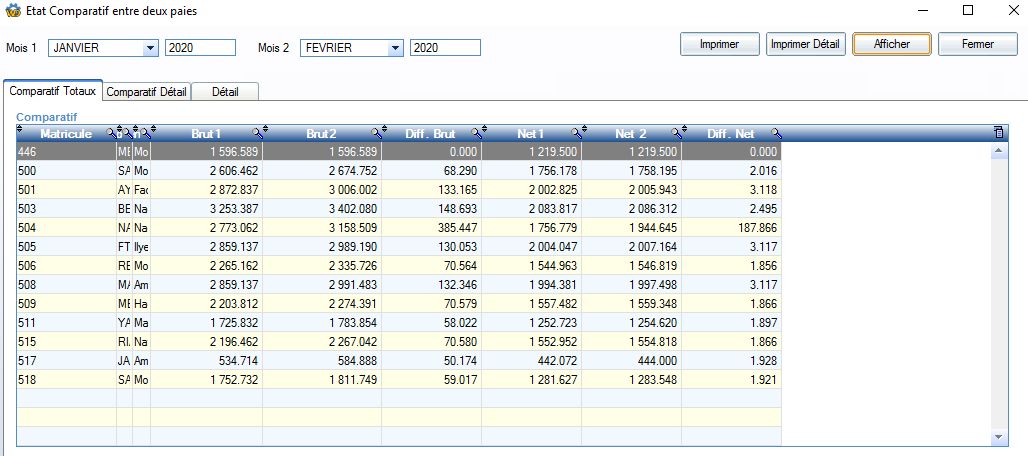Click the scroll down arrow of the table
This screenshot has width=1028, height=456.
[x=997, y=437]
